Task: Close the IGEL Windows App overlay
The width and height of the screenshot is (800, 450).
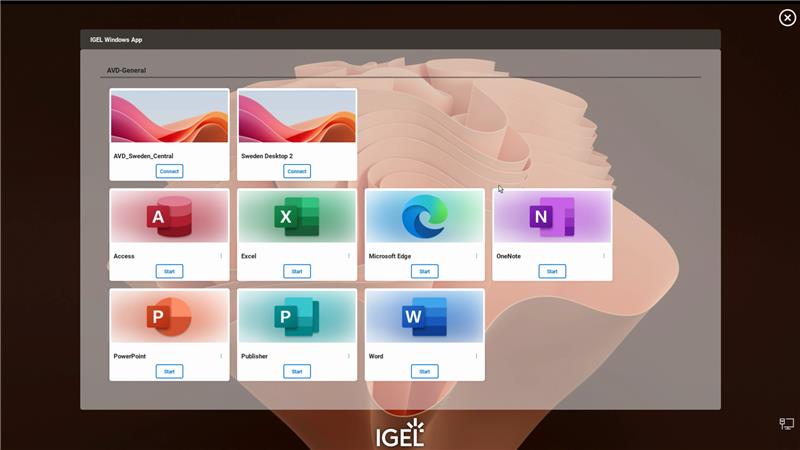Action: pos(786,18)
